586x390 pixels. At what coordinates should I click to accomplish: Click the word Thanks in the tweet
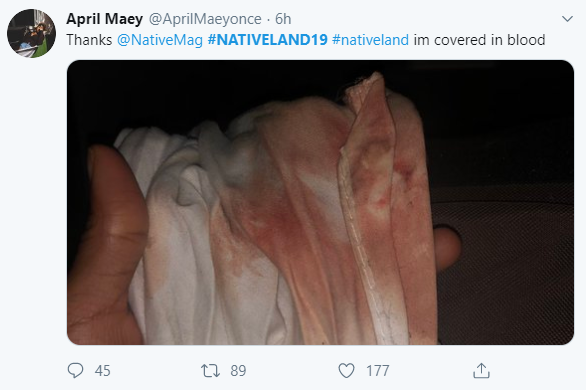(x=89, y=40)
